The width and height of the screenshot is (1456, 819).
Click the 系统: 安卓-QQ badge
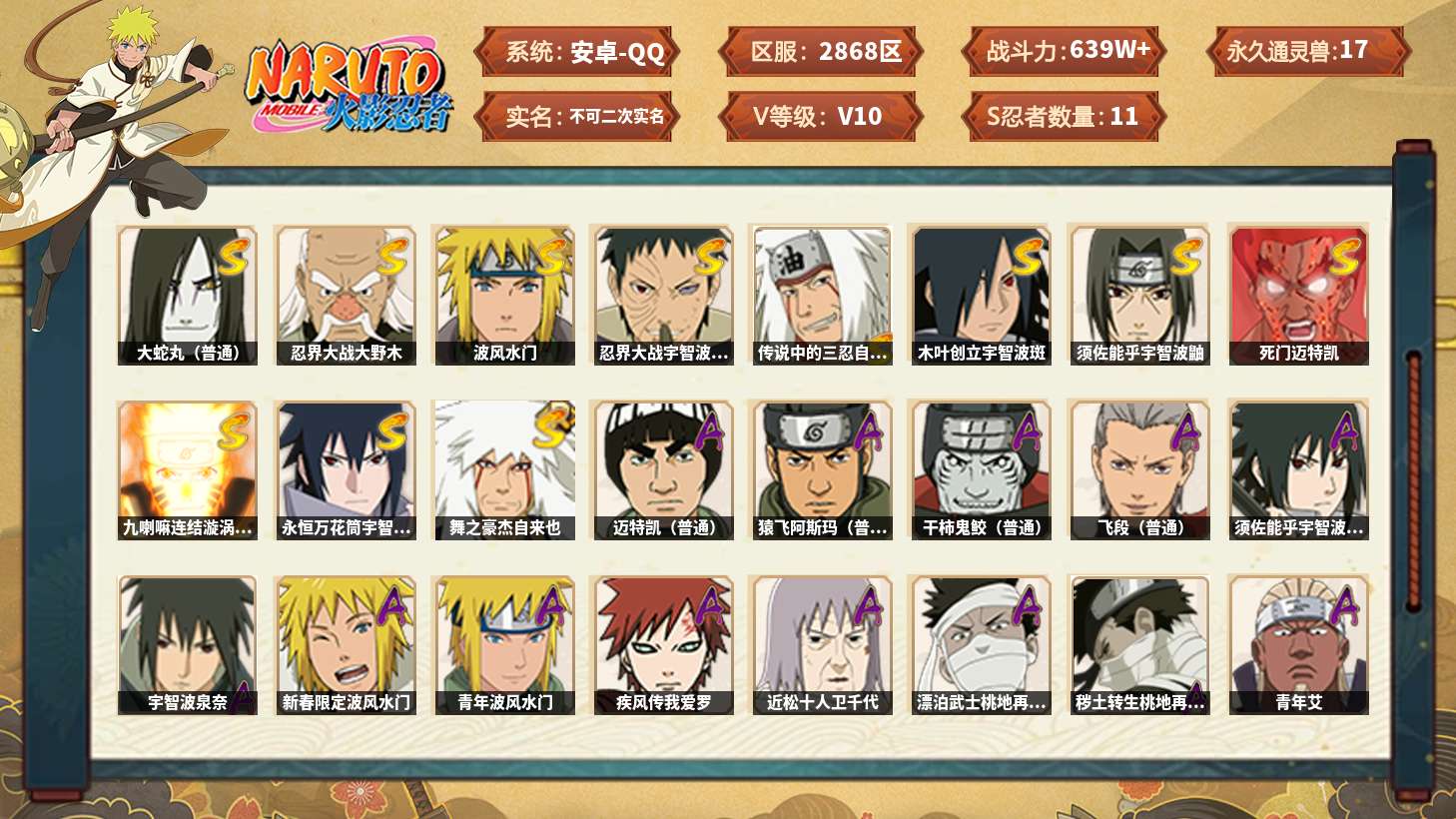click(576, 52)
